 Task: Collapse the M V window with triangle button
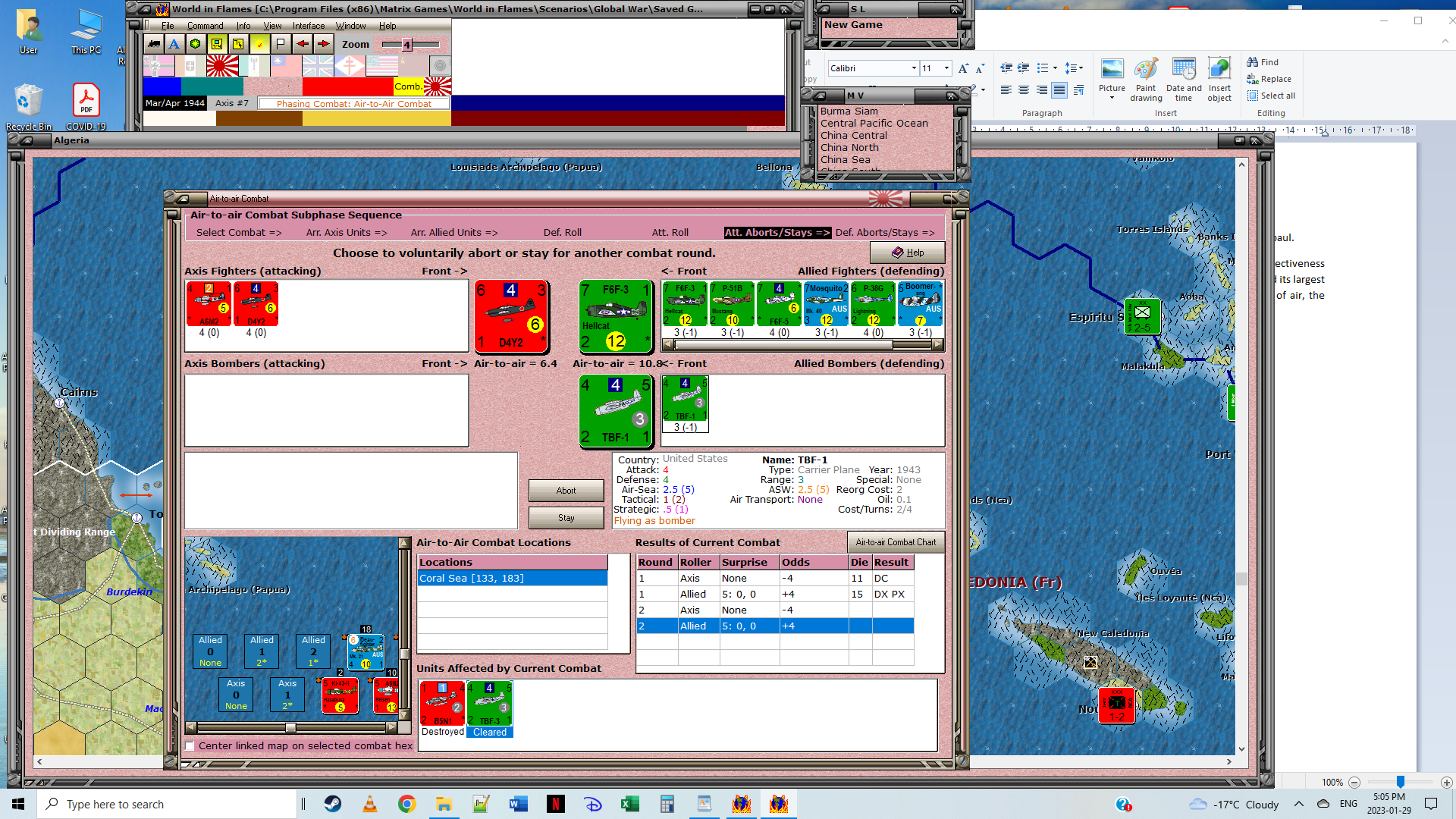point(820,96)
